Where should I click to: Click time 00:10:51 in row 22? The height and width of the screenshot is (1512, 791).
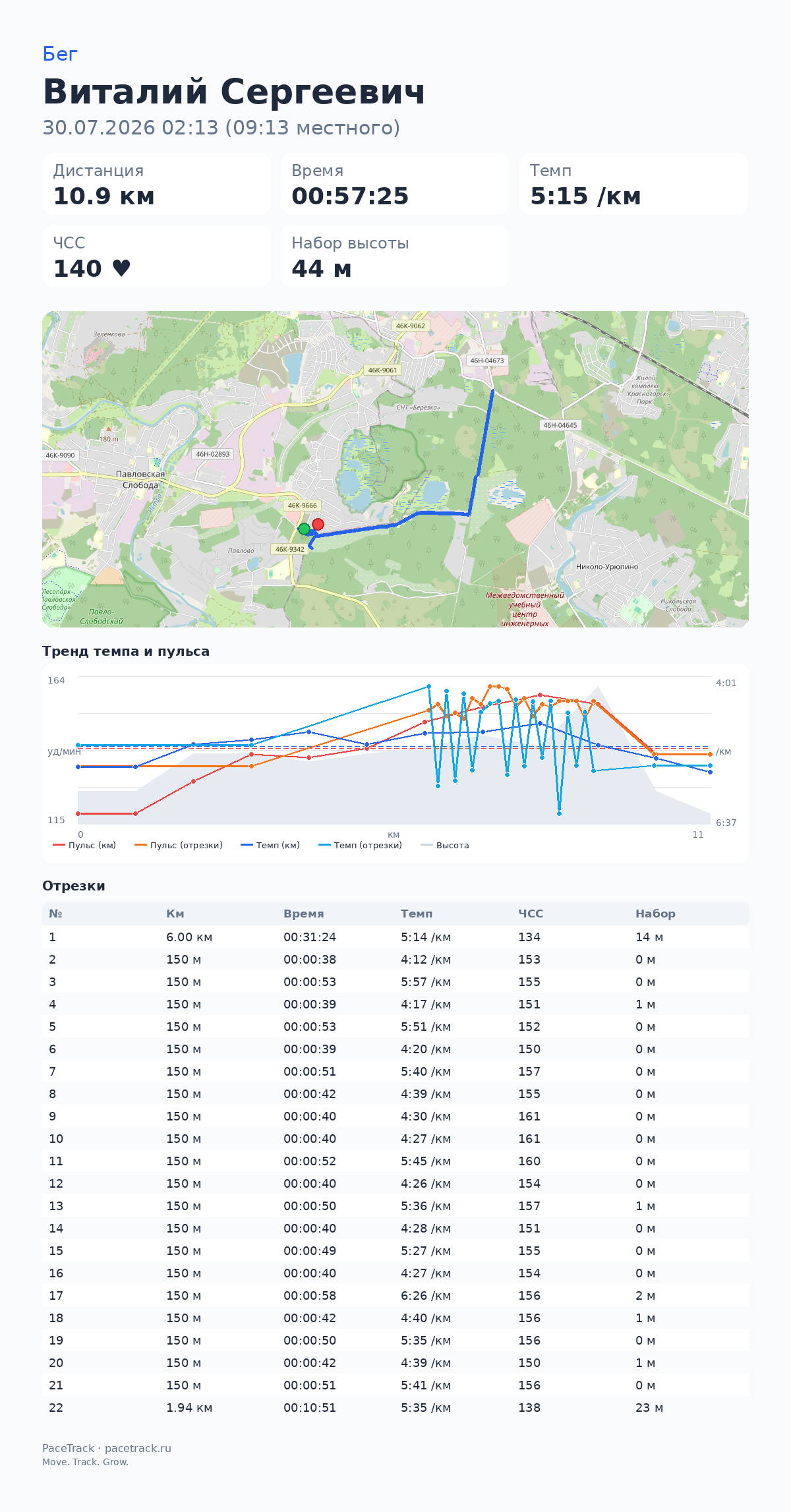(310, 1408)
